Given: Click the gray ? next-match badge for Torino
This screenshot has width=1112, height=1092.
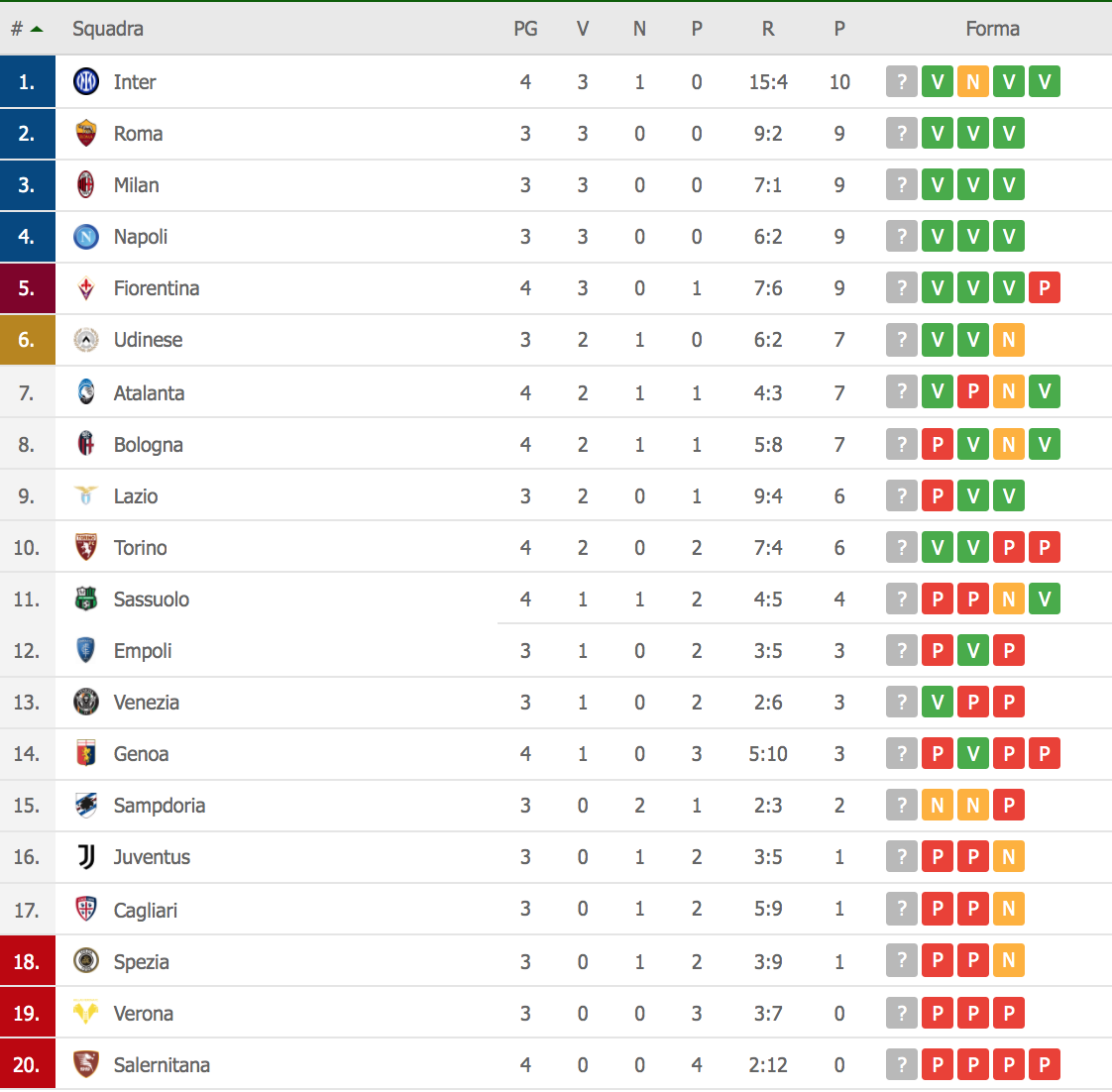Looking at the screenshot, I should 901,548.
